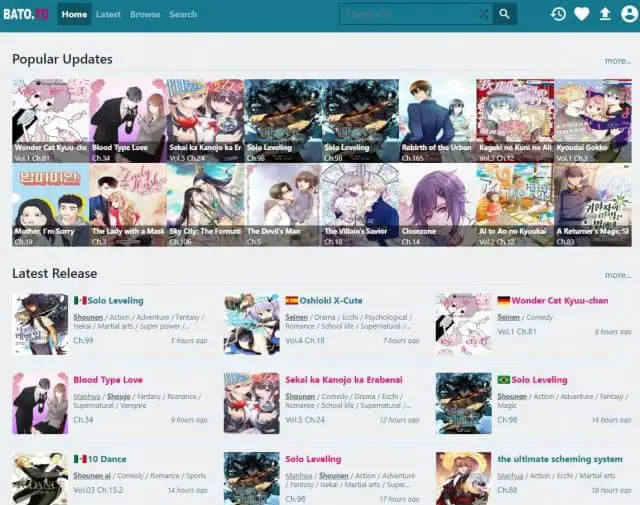Open Blood Type Love release thumbnail
Viewport: 640px width, 505px height.
[40, 403]
